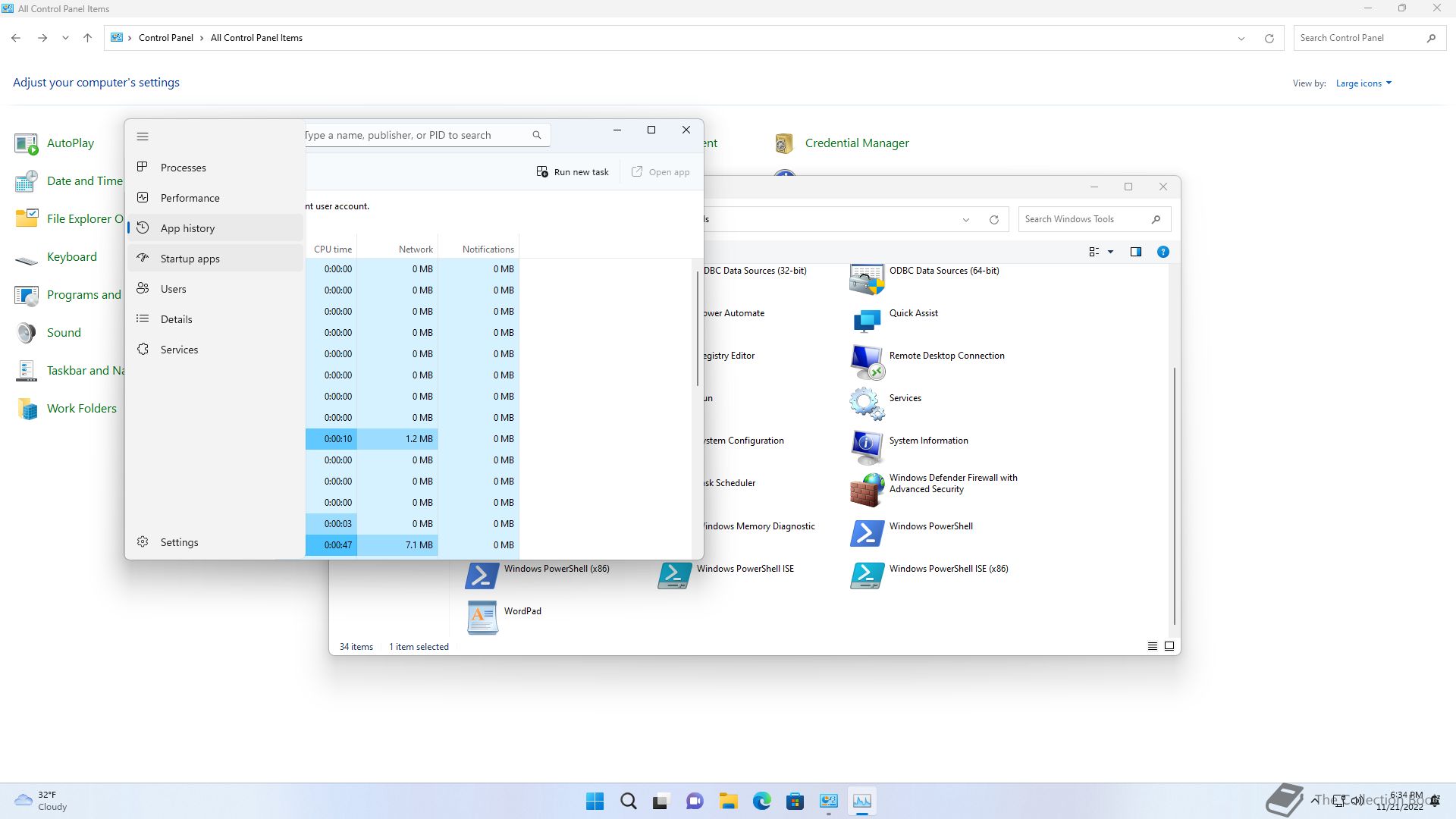Click Open app button in Task Manager
This screenshot has height=819, width=1456.
(x=661, y=172)
